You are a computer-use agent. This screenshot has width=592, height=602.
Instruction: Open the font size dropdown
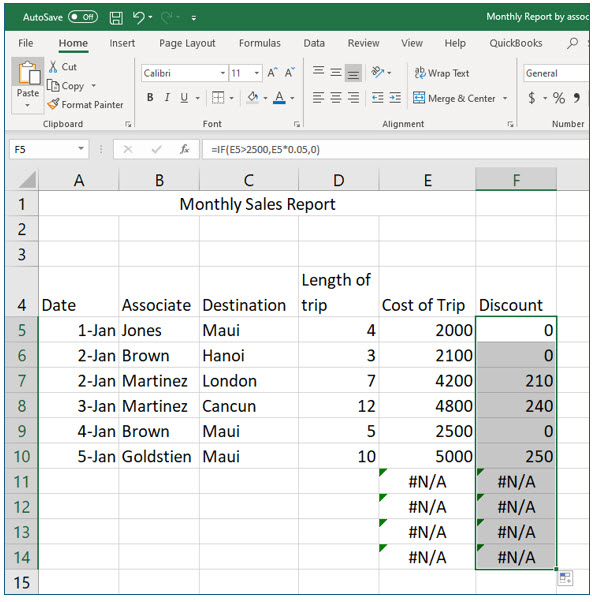256,73
